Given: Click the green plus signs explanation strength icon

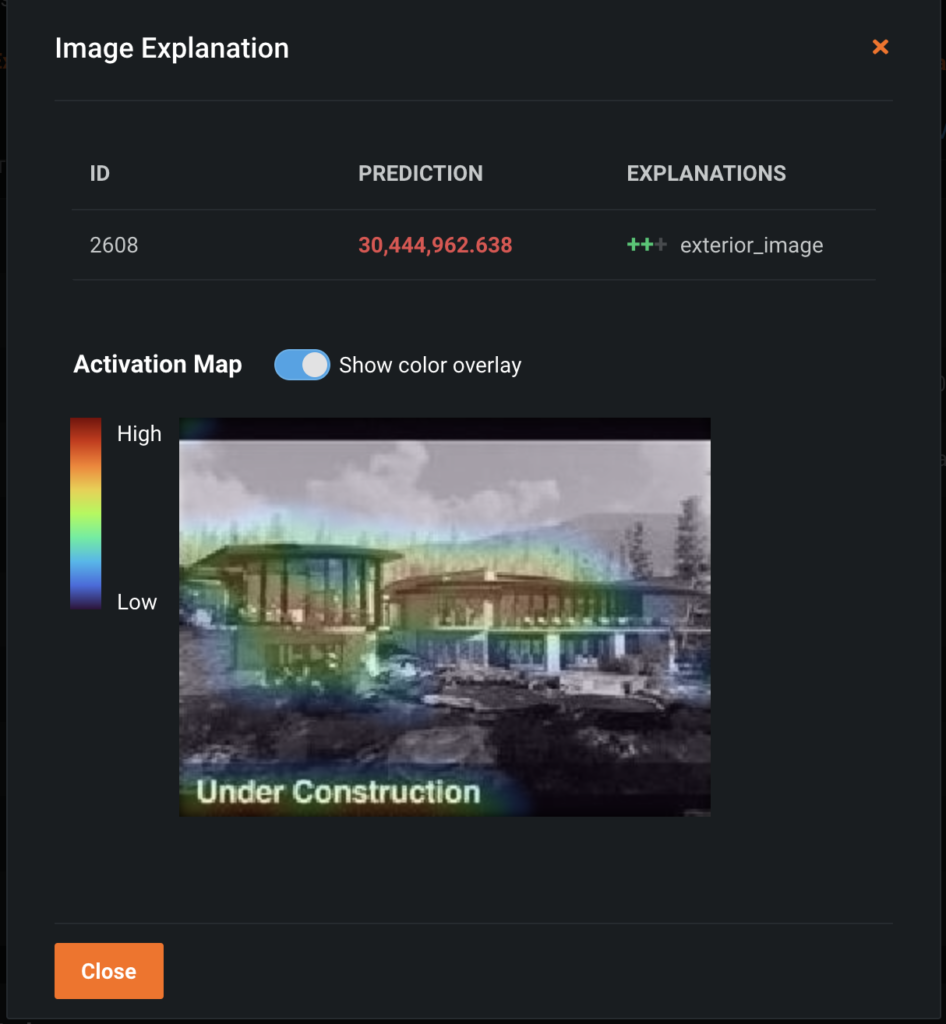Looking at the screenshot, I should [x=646, y=245].
